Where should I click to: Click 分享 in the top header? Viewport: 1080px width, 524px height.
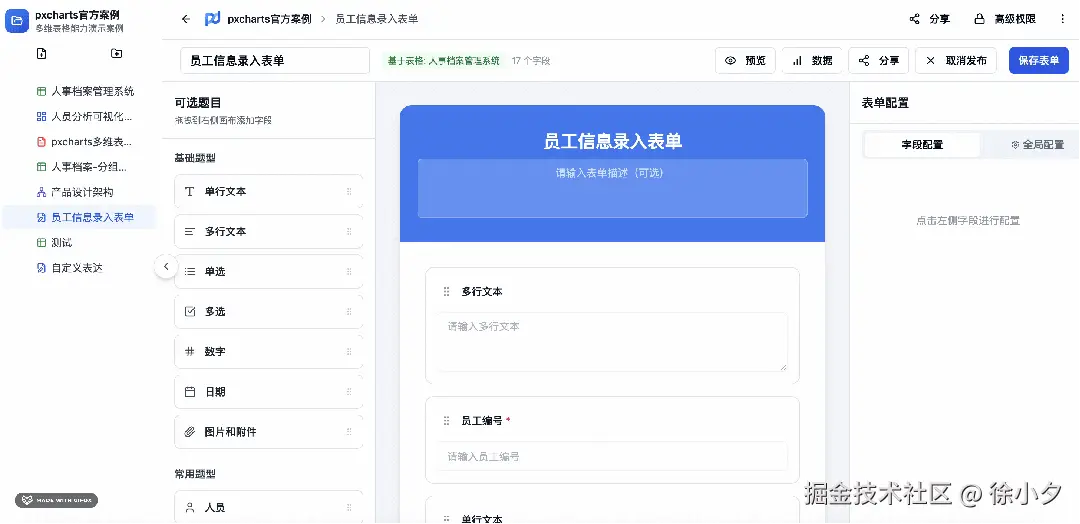tap(930, 19)
